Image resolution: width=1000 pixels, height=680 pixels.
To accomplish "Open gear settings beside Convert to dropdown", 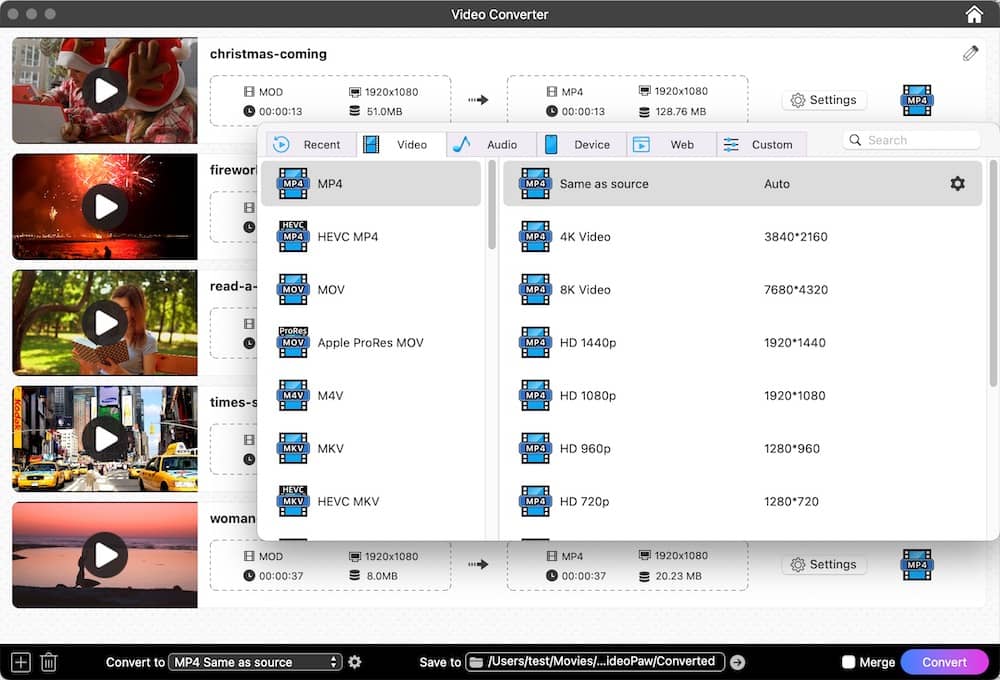I will 355,662.
